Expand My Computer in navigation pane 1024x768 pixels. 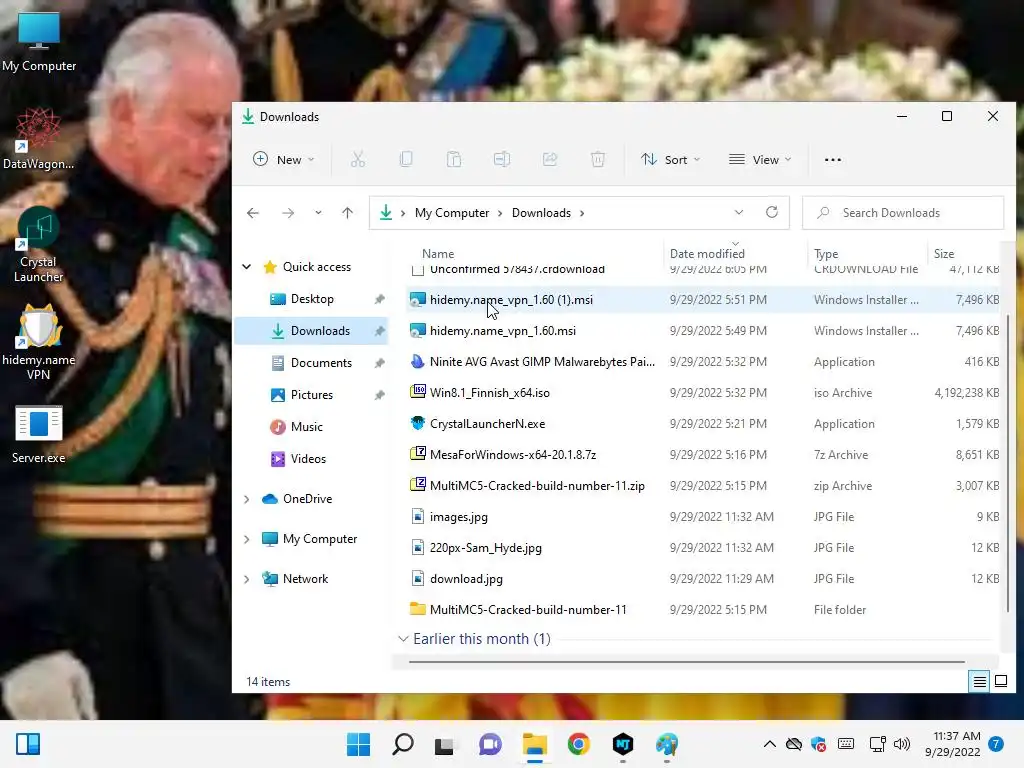pyautogui.click(x=247, y=539)
